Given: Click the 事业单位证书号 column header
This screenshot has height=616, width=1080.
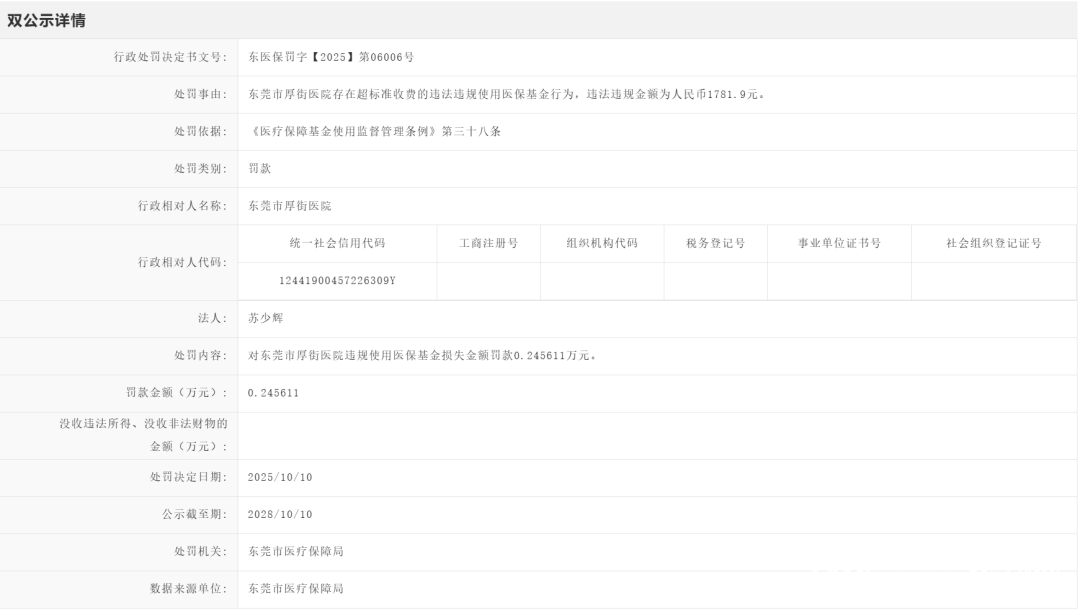Looking at the screenshot, I should [839, 244].
